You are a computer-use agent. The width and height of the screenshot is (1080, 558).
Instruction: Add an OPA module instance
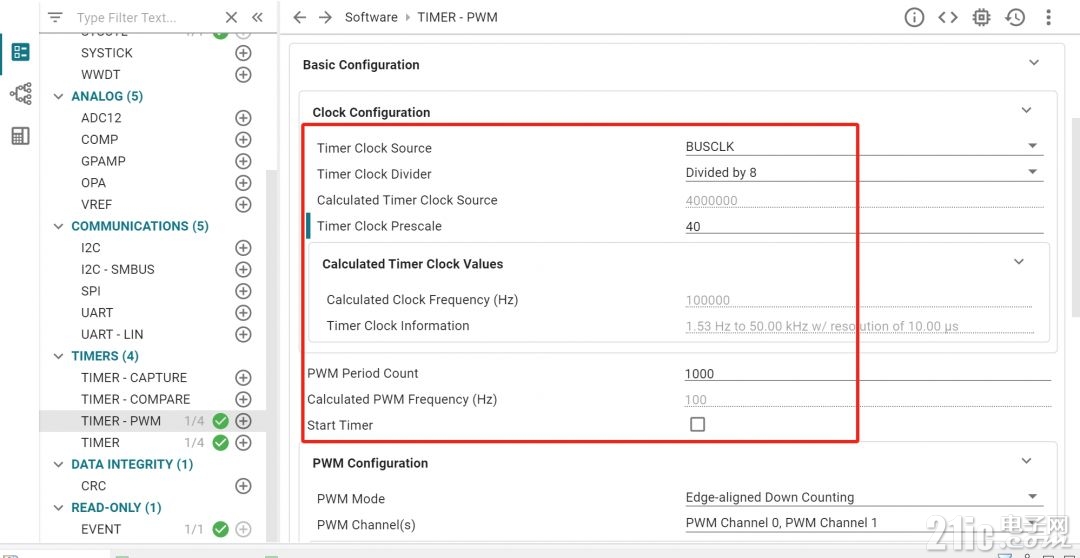(243, 183)
